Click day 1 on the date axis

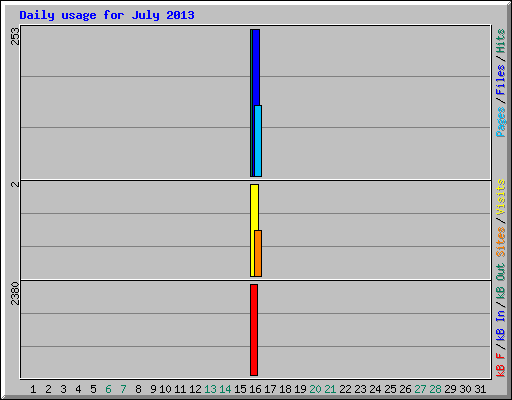coord(33,389)
